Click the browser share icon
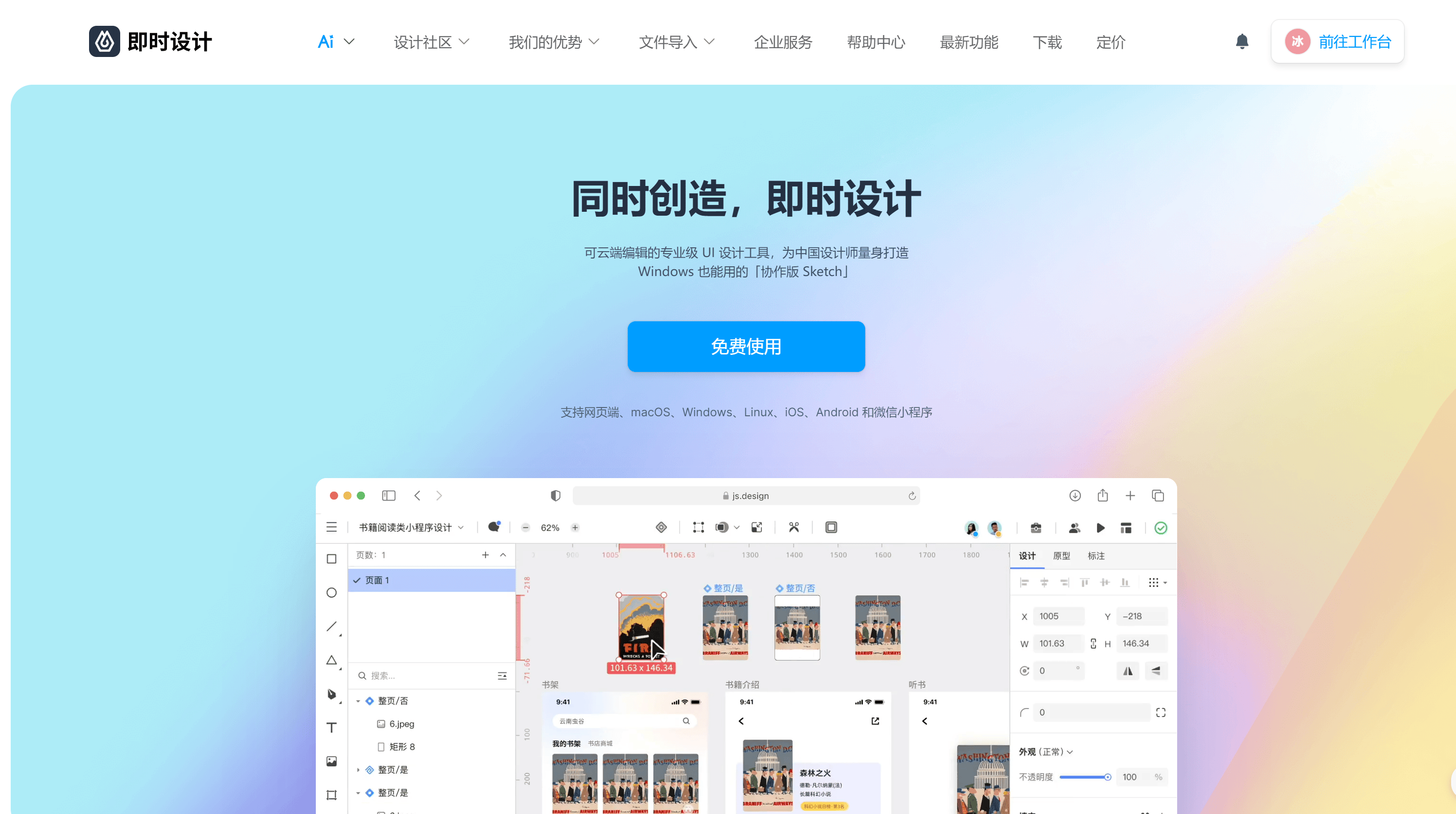 (1103, 495)
